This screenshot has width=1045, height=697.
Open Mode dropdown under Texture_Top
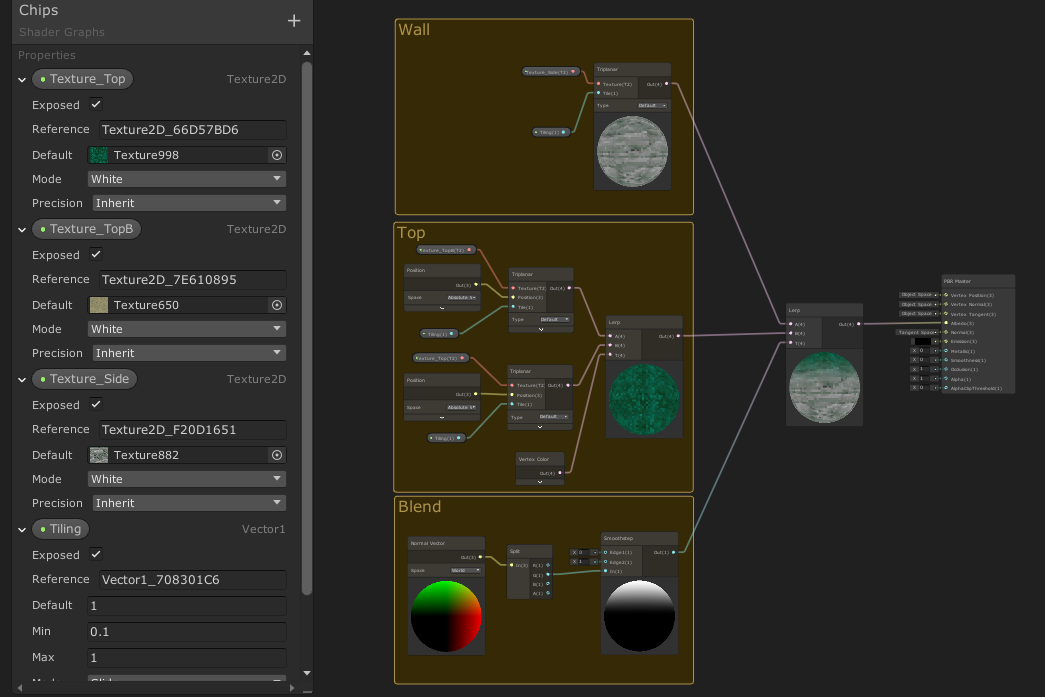pyautogui.click(x=187, y=179)
